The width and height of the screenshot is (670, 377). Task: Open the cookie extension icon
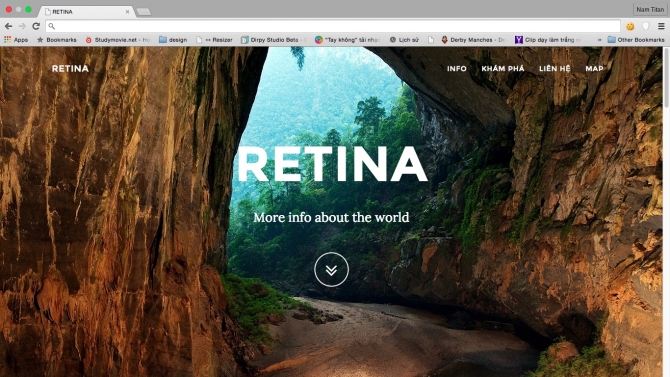[x=630, y=26]
